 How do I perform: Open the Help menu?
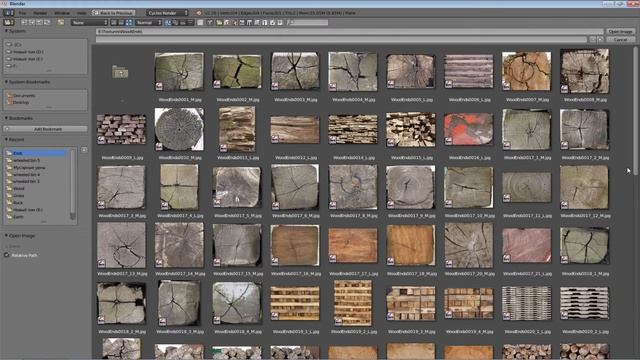tap(81, 13)
